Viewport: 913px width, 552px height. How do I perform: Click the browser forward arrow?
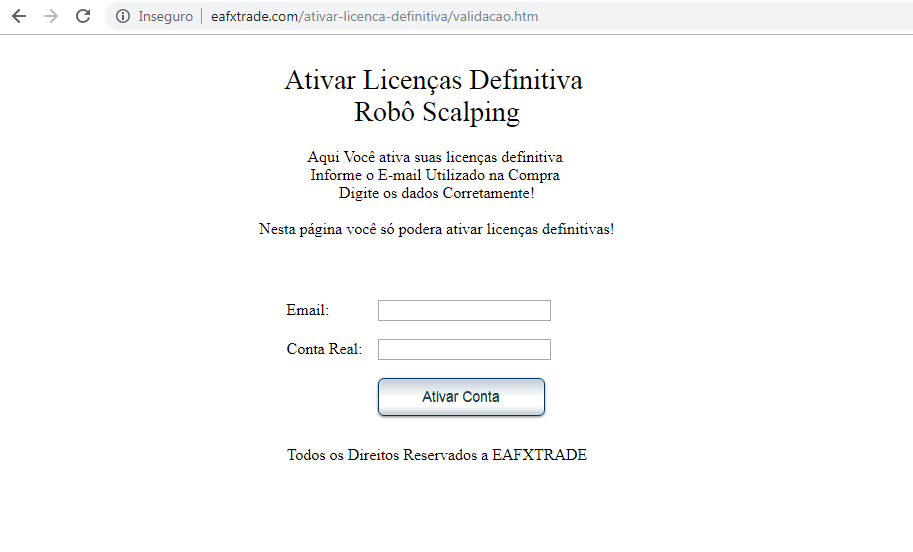(x=51, y=16)
